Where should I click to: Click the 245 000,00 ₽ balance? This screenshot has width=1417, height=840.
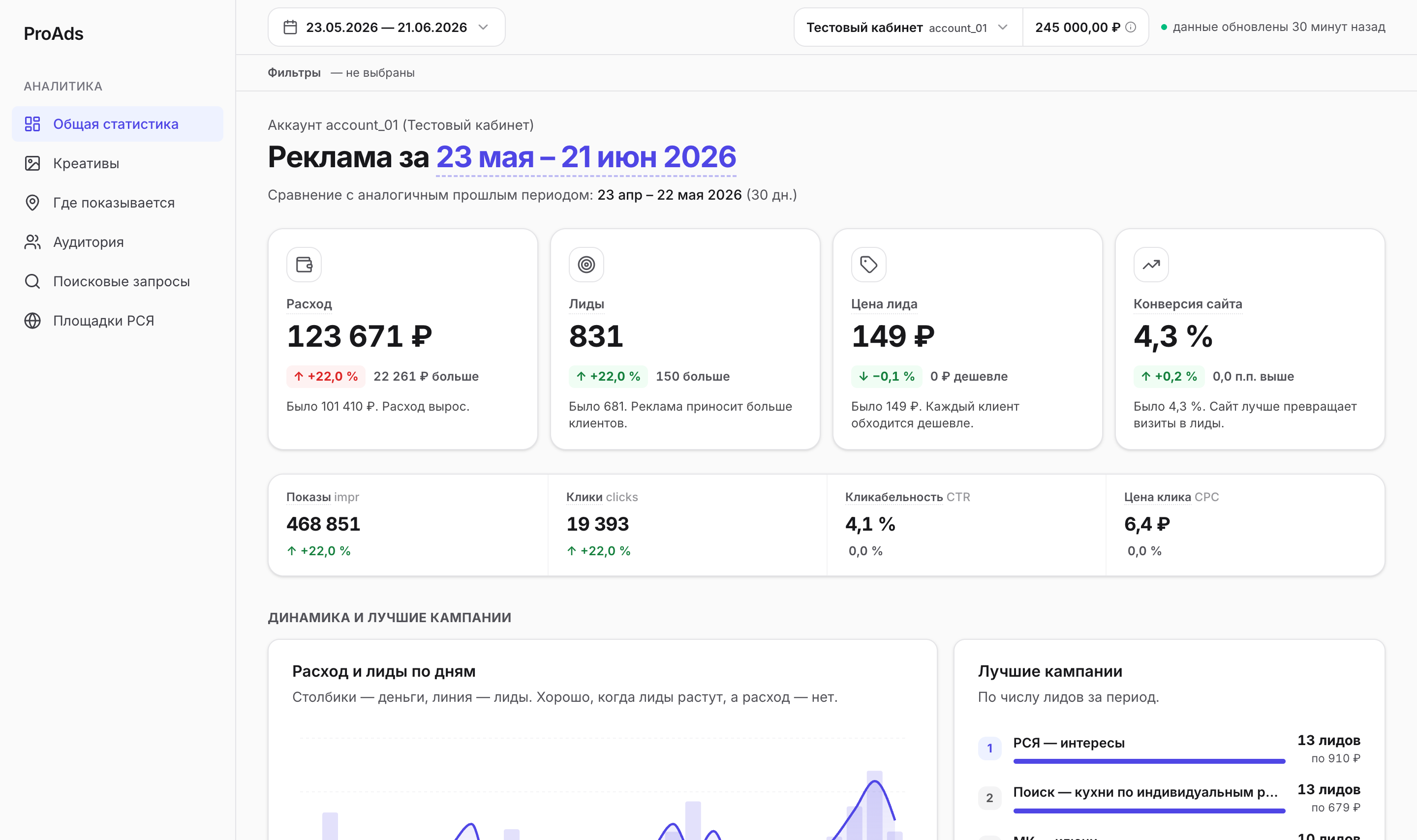[x=1078, y=27]
